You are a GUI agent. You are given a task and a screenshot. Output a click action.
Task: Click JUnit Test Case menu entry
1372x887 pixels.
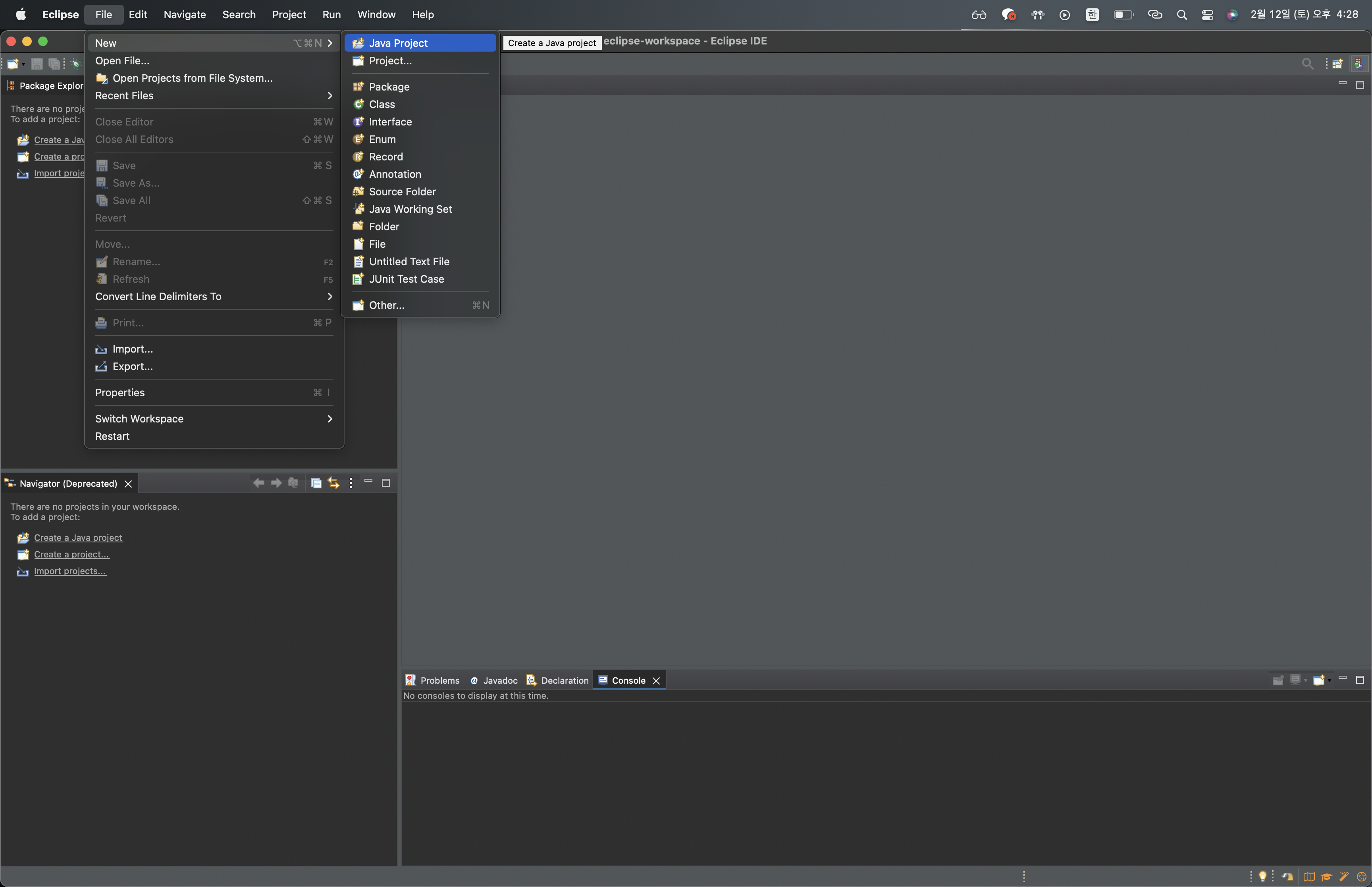click(406, 279)
